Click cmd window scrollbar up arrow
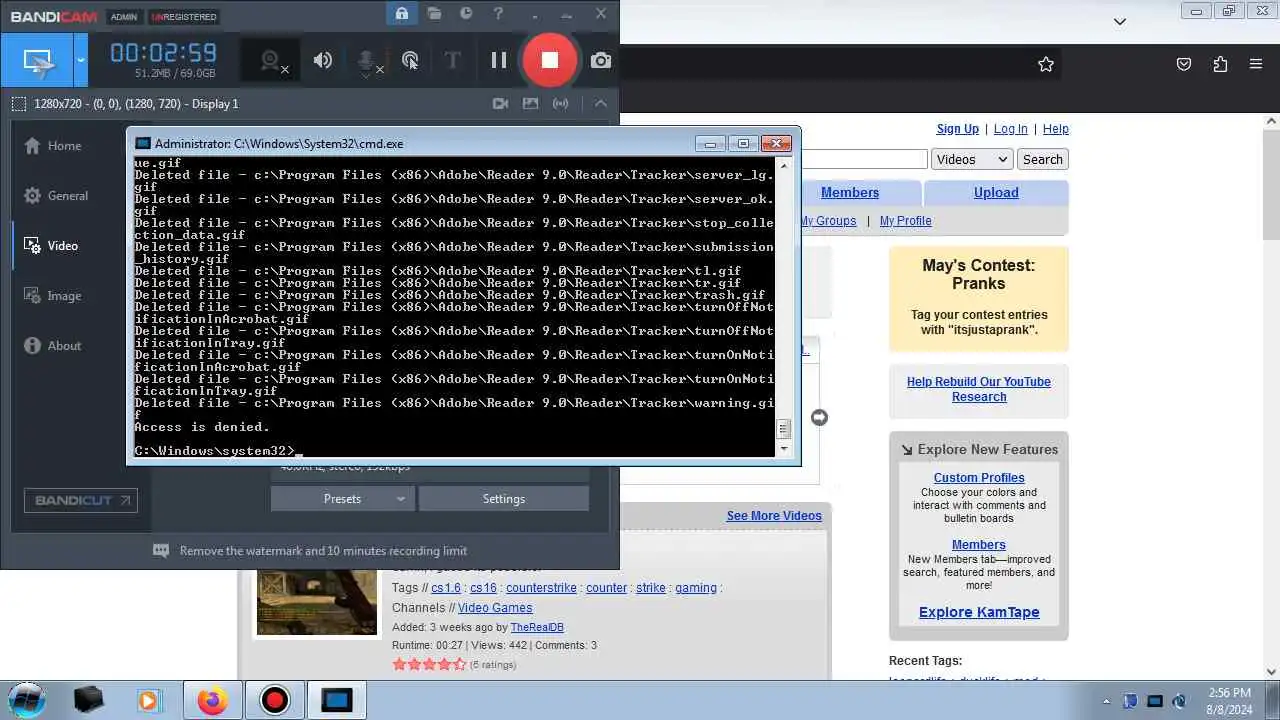 point(783,165)
